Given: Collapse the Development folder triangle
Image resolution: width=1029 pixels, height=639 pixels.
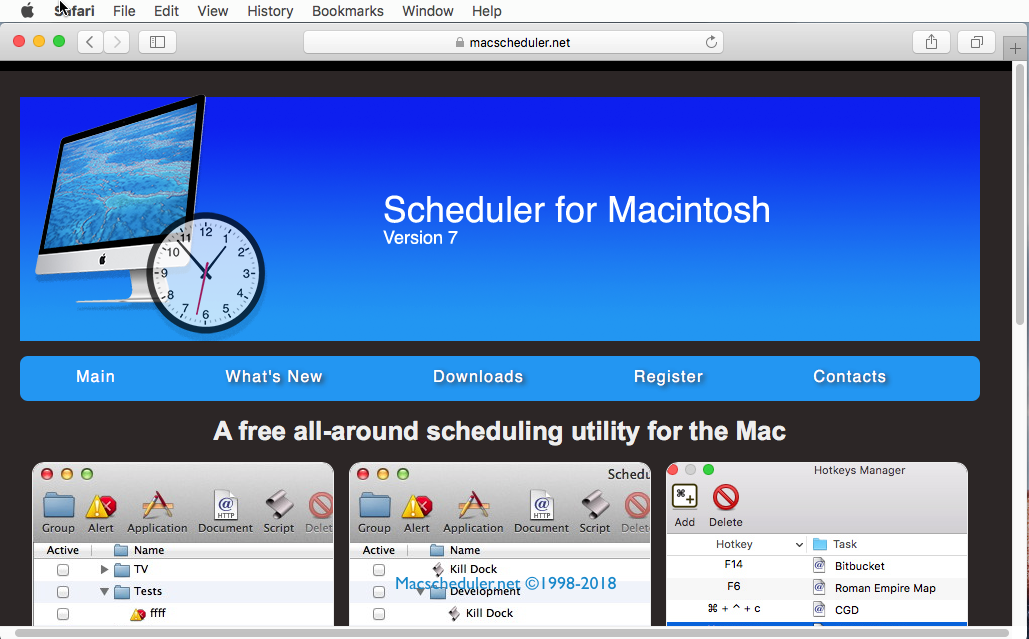Looking at the screenshot, I should [421, 591].
